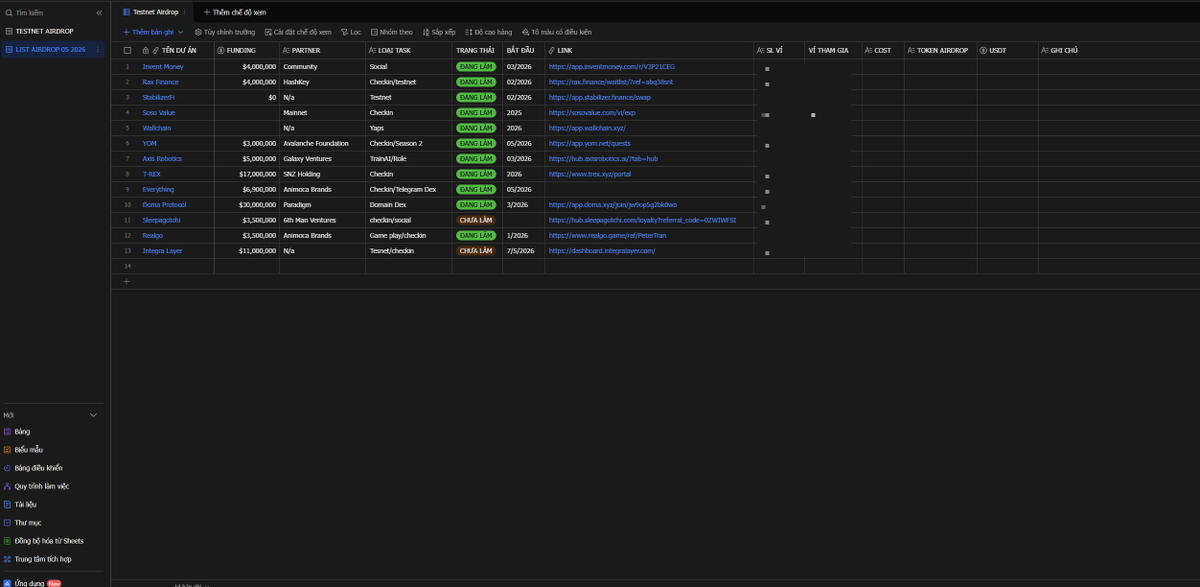The width and height of the screenshot is (1200, 587).
Task: Open the CHƯA LÀM status for Sleepagotchi
Action: 476,220
